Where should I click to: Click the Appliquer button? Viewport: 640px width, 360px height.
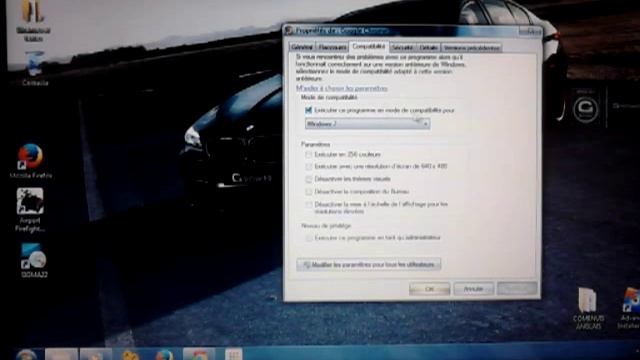click(x=517, y=289)
